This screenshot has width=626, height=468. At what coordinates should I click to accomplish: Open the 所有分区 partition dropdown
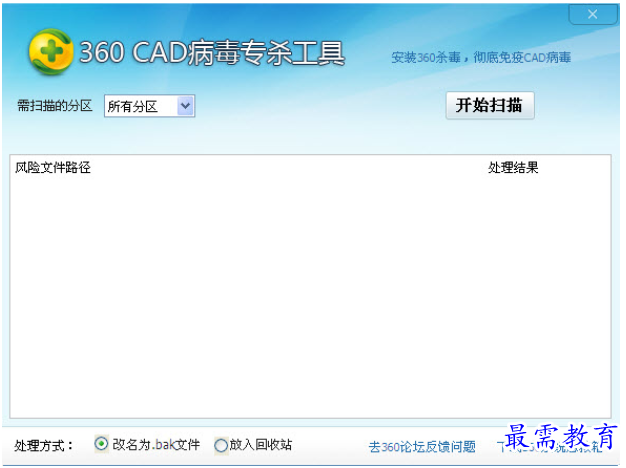(x=149, y=106)
